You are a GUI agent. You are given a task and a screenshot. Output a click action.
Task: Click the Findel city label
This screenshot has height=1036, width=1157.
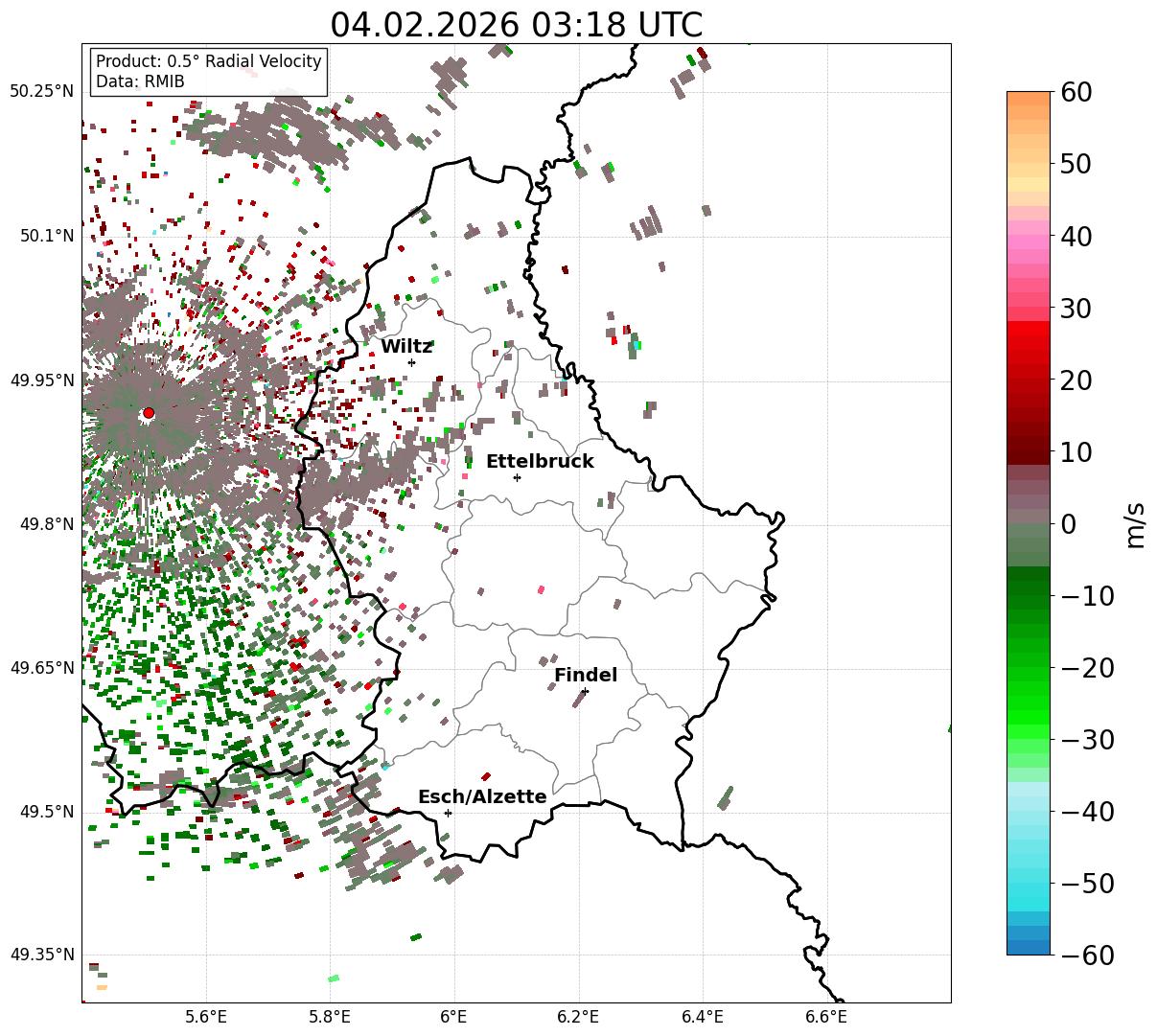tap(586, 675)
